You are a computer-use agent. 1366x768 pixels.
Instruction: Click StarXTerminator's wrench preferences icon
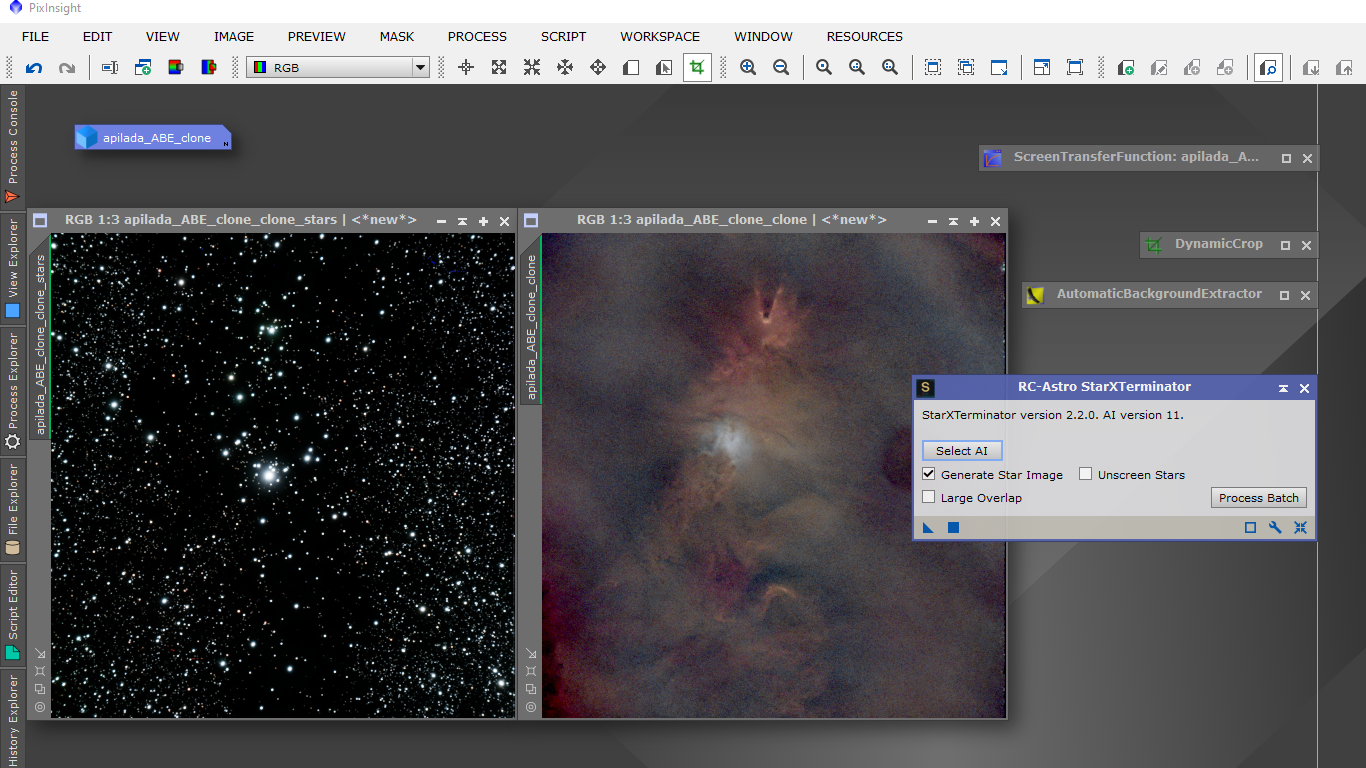pos(1275,528)
